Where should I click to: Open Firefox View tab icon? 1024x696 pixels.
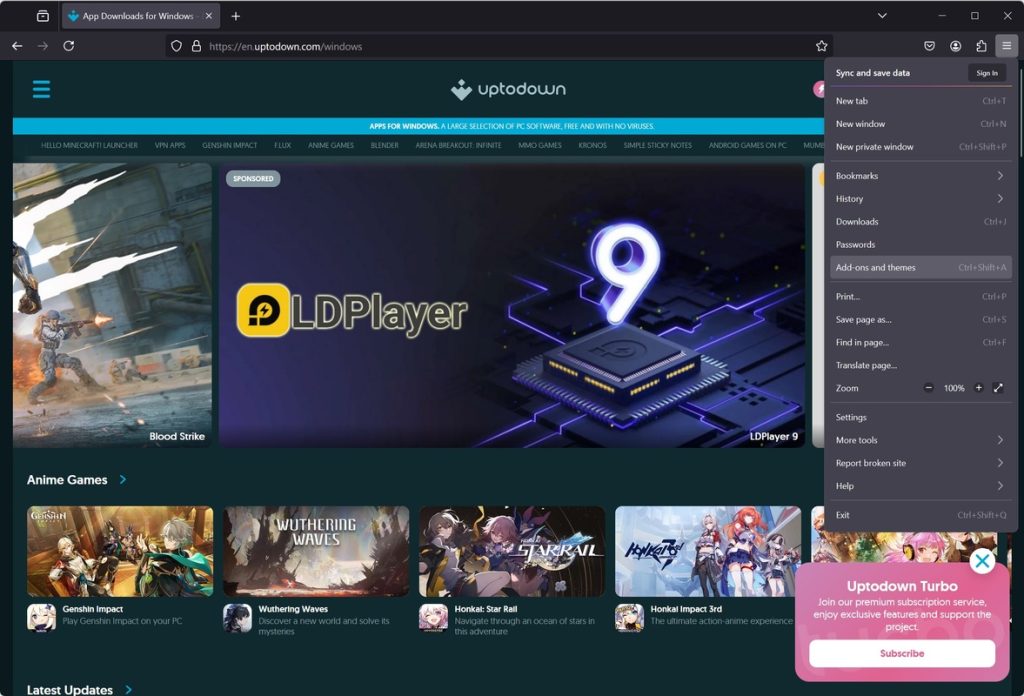click(x=42, y=16)
